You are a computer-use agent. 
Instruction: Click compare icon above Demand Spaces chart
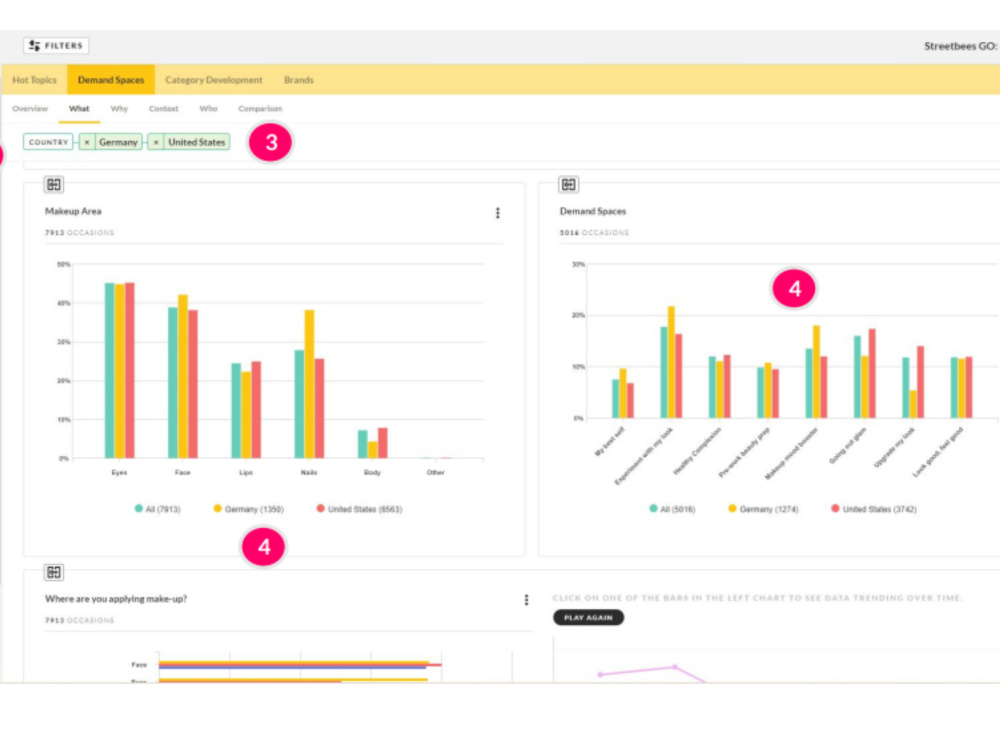click(x=568, y=185)
